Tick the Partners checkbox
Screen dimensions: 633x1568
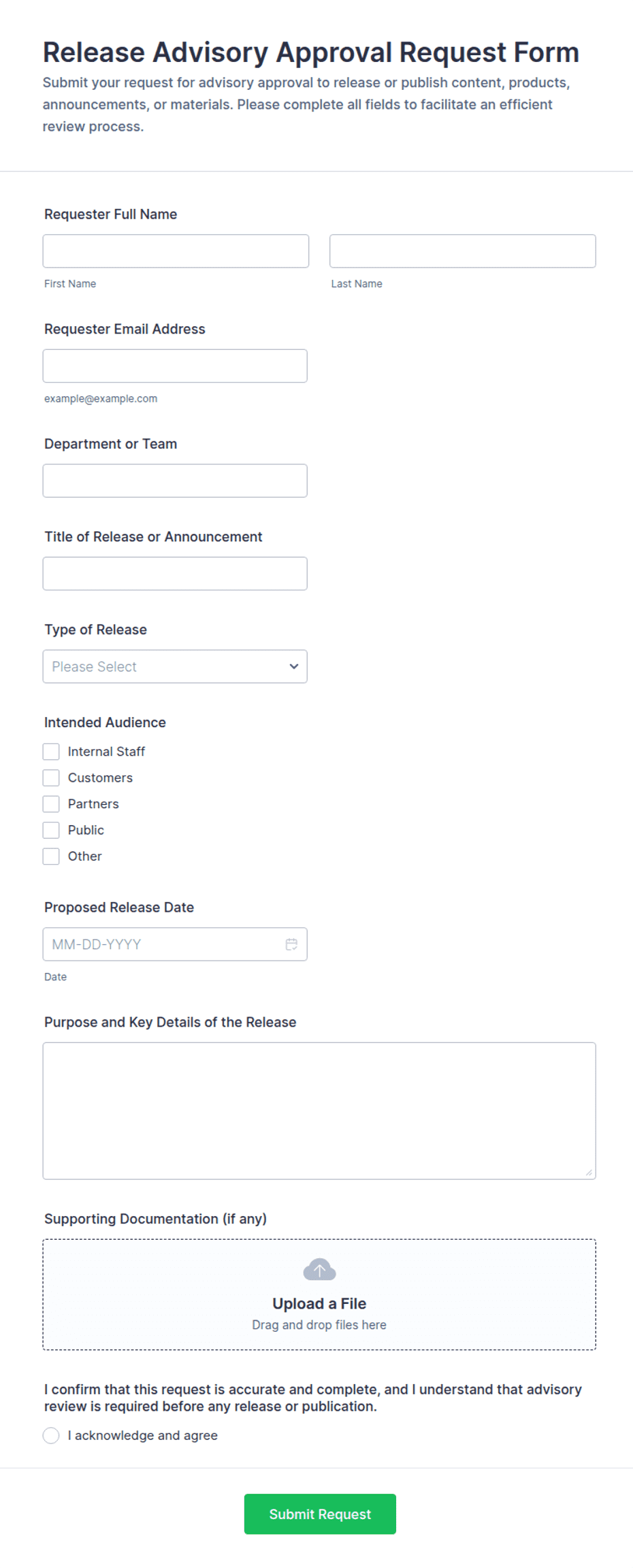click(x=51, y=803)
